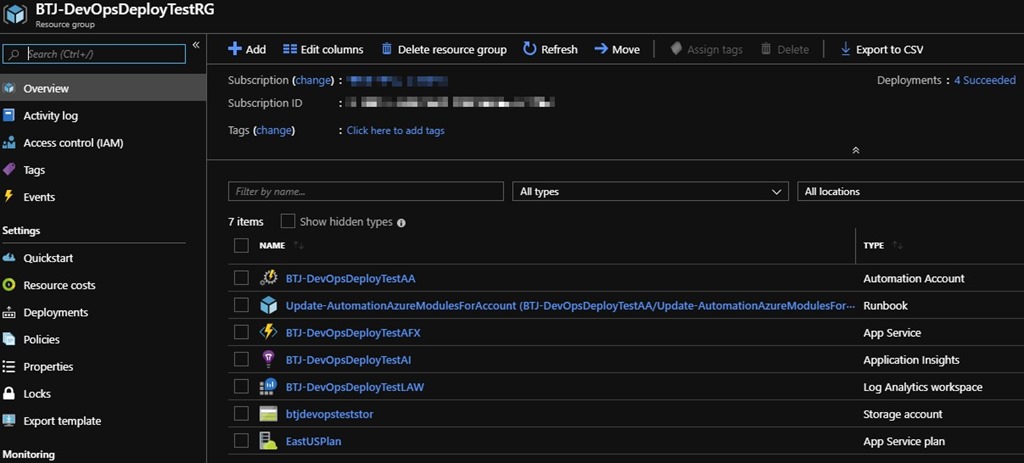Check the box for btjdevopsteststor
1024x463 pixels.
coord(242,414)
